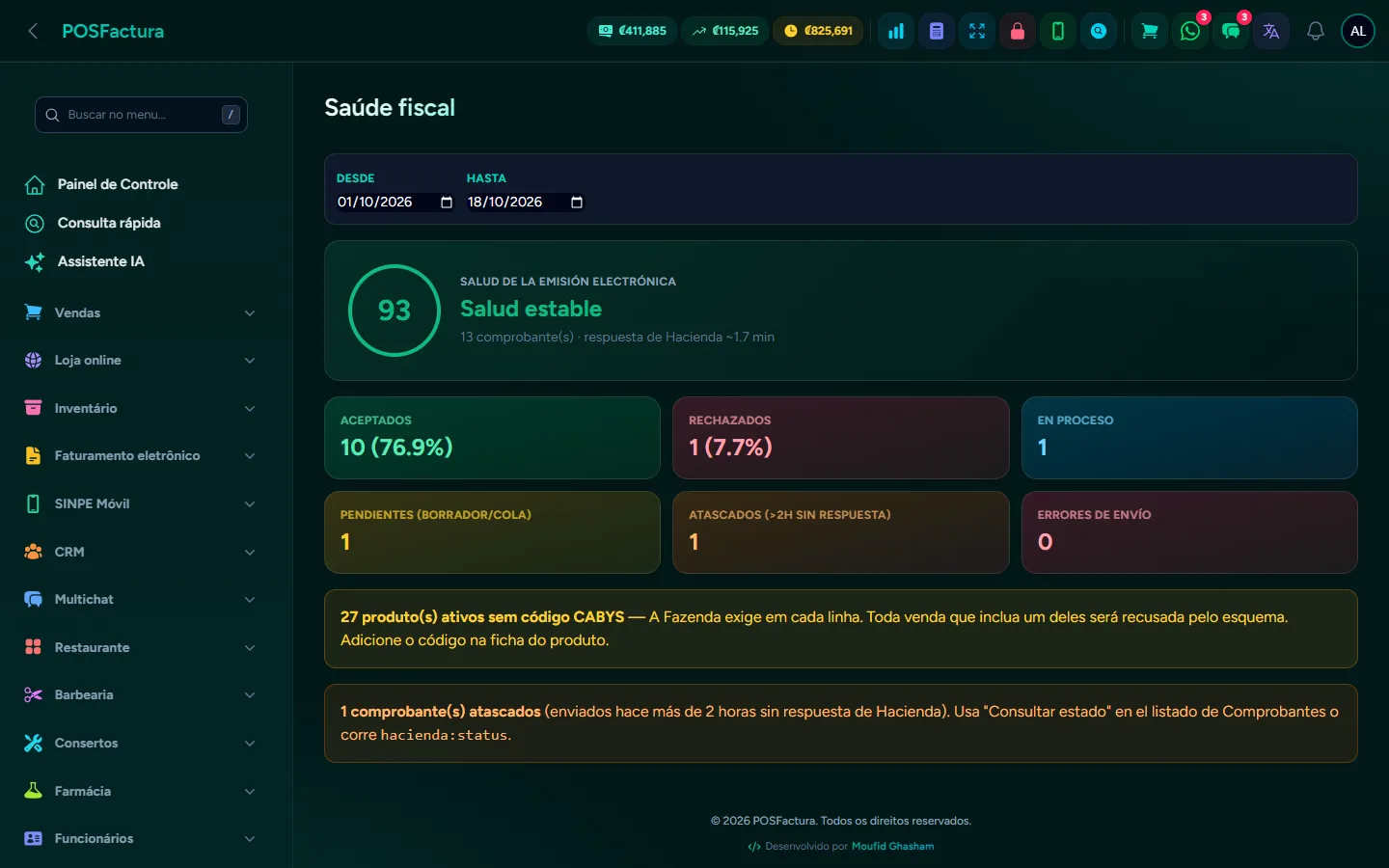The width and height of the screenshot is (1389, 868).
Task: Expand the Farmácia menu section
Action: (x=141, y=791)
